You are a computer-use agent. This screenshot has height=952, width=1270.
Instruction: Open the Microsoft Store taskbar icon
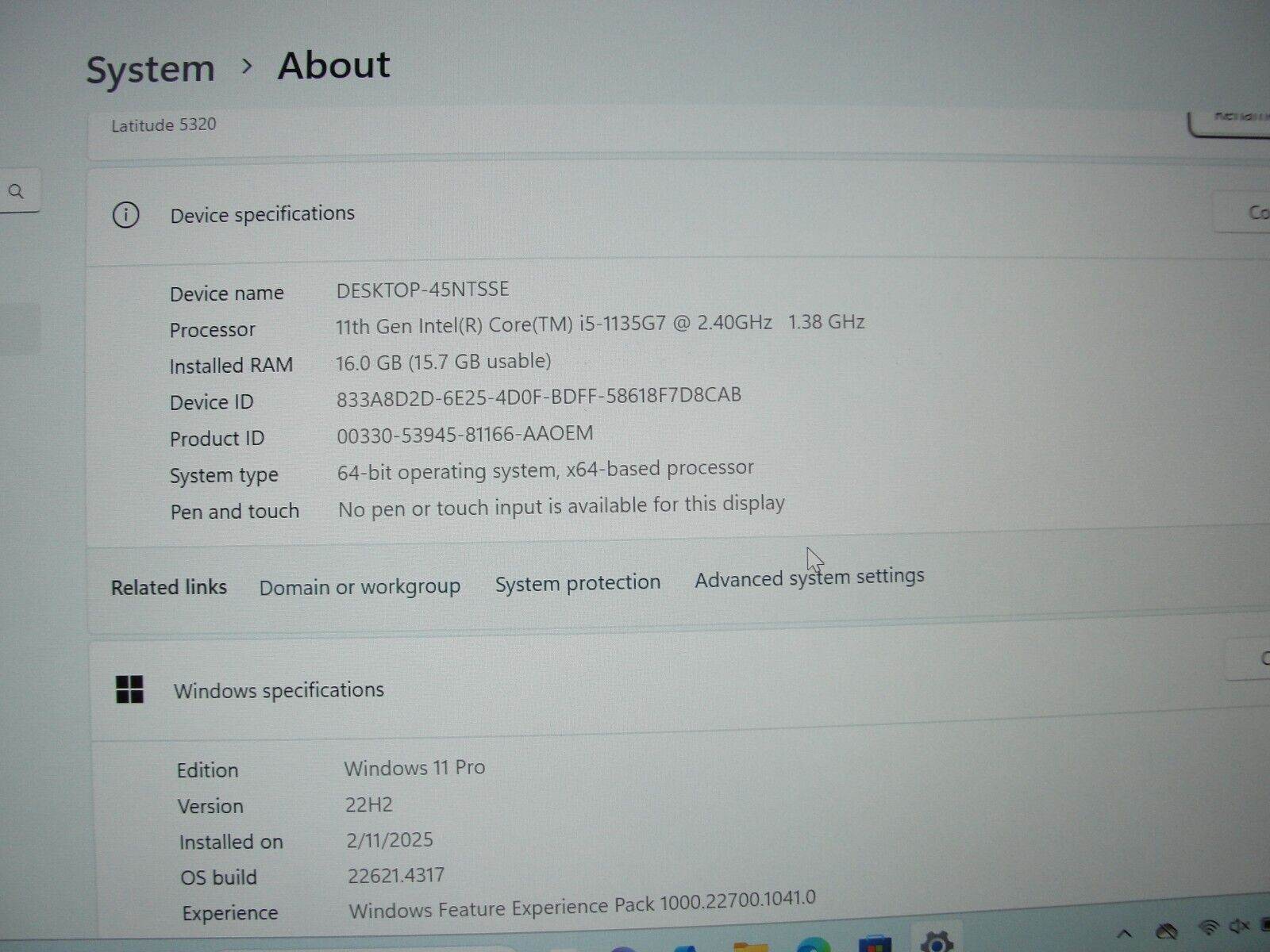point(873,944)
